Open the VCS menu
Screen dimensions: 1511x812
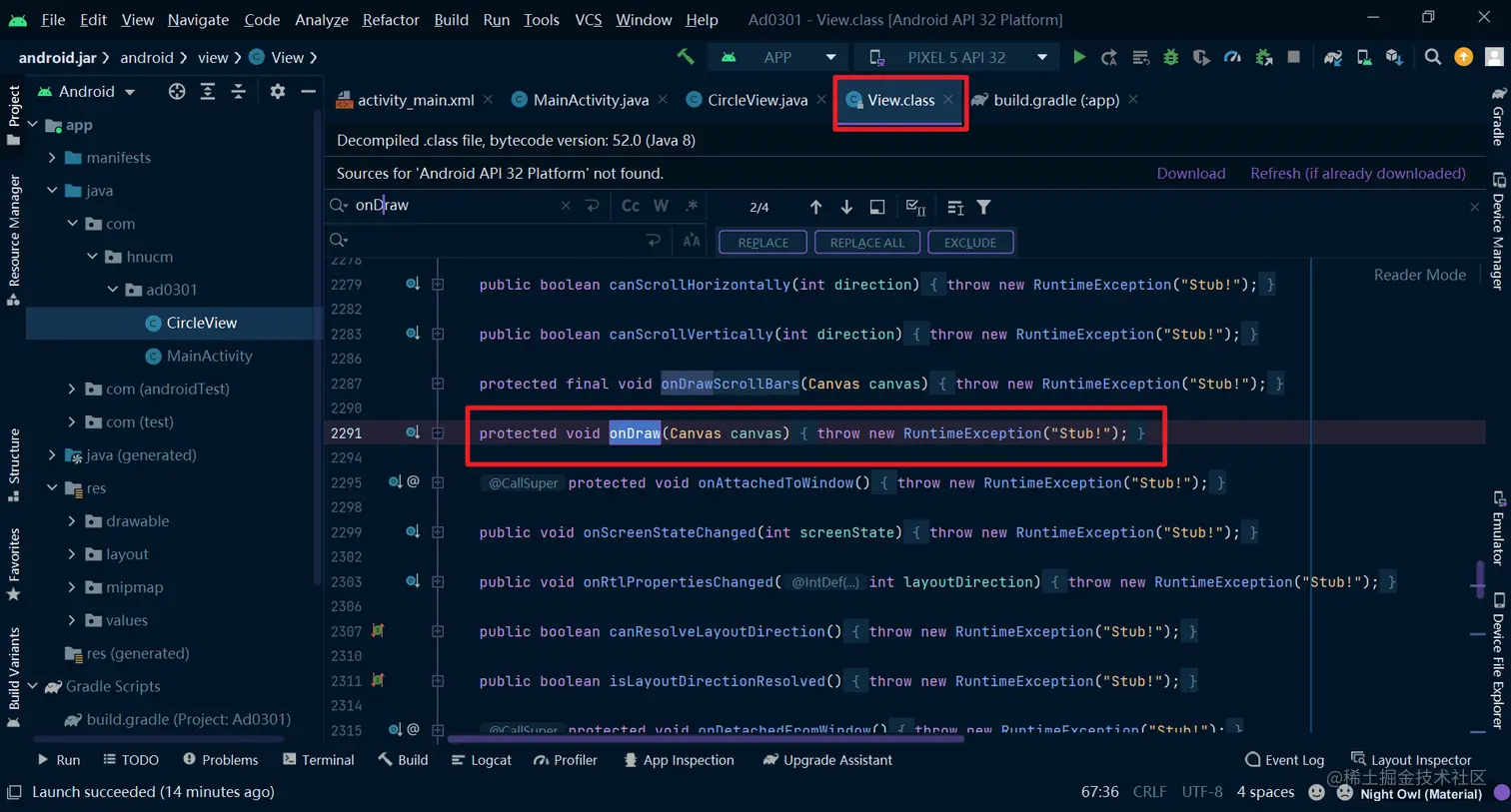click(x=588, y=19)
